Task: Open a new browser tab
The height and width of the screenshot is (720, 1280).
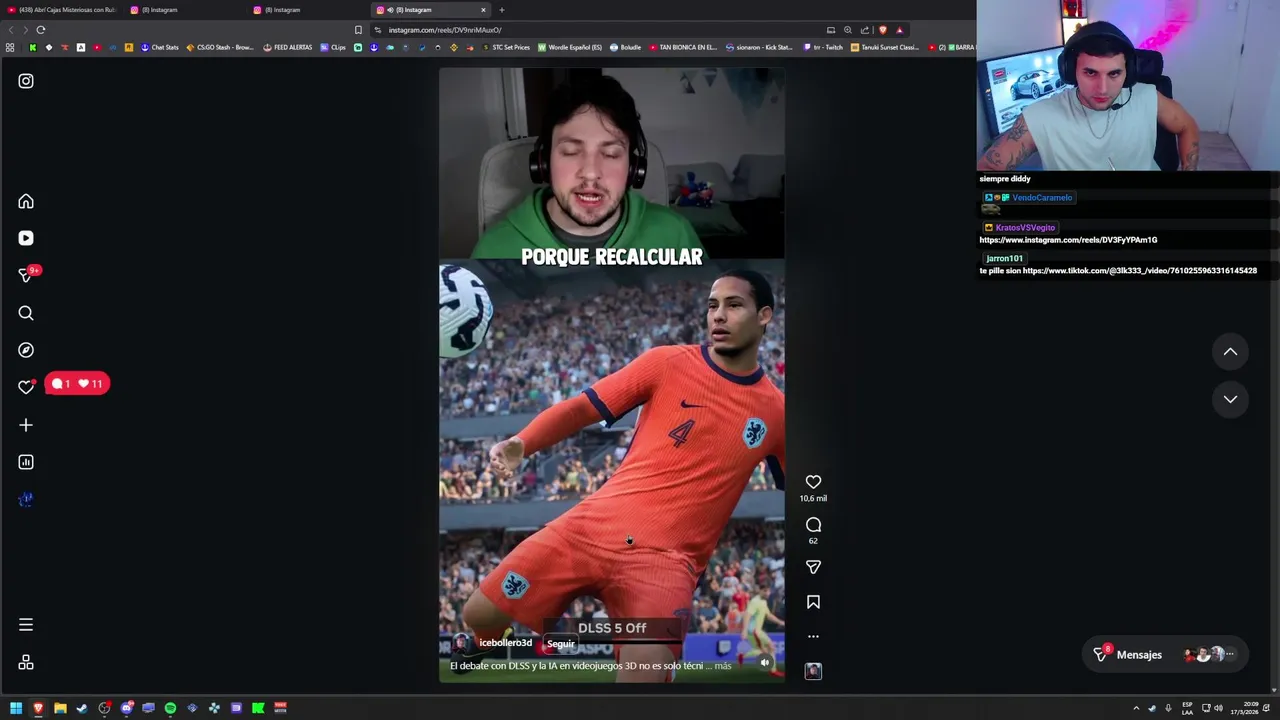Action: (x=502, y=10)
